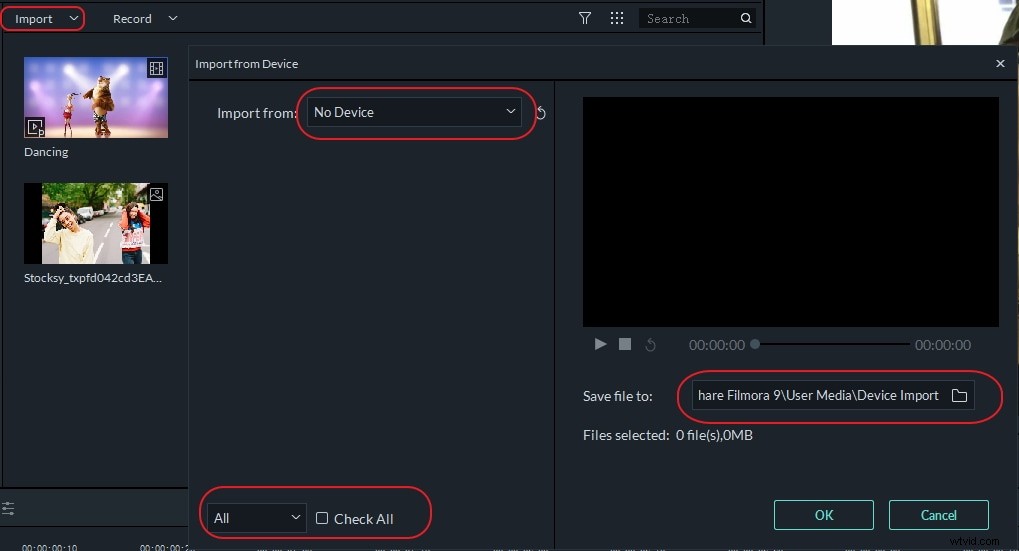Viewport: 1019px width, 551px height.
Task: Enable the Check All checkbox
Action: pyautogui.click(x=322, y=518)
